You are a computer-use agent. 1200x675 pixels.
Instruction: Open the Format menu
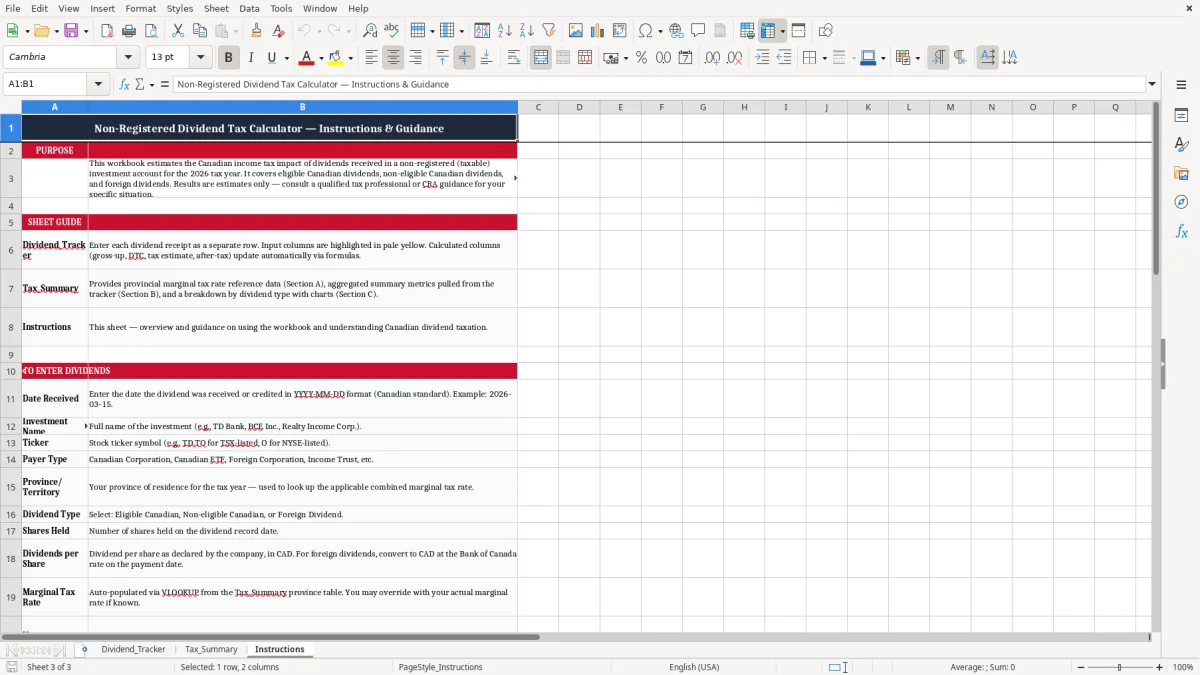pos(140,8)
